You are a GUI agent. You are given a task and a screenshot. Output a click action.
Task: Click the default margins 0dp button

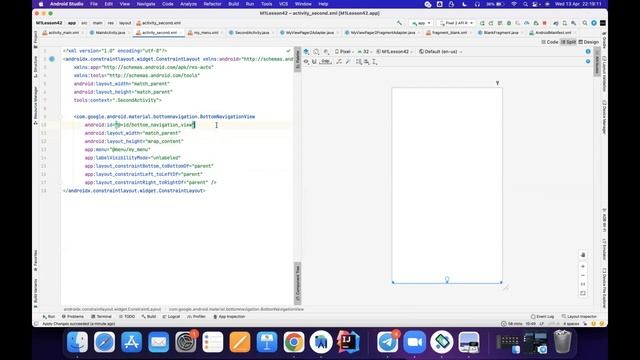point(325,62)
